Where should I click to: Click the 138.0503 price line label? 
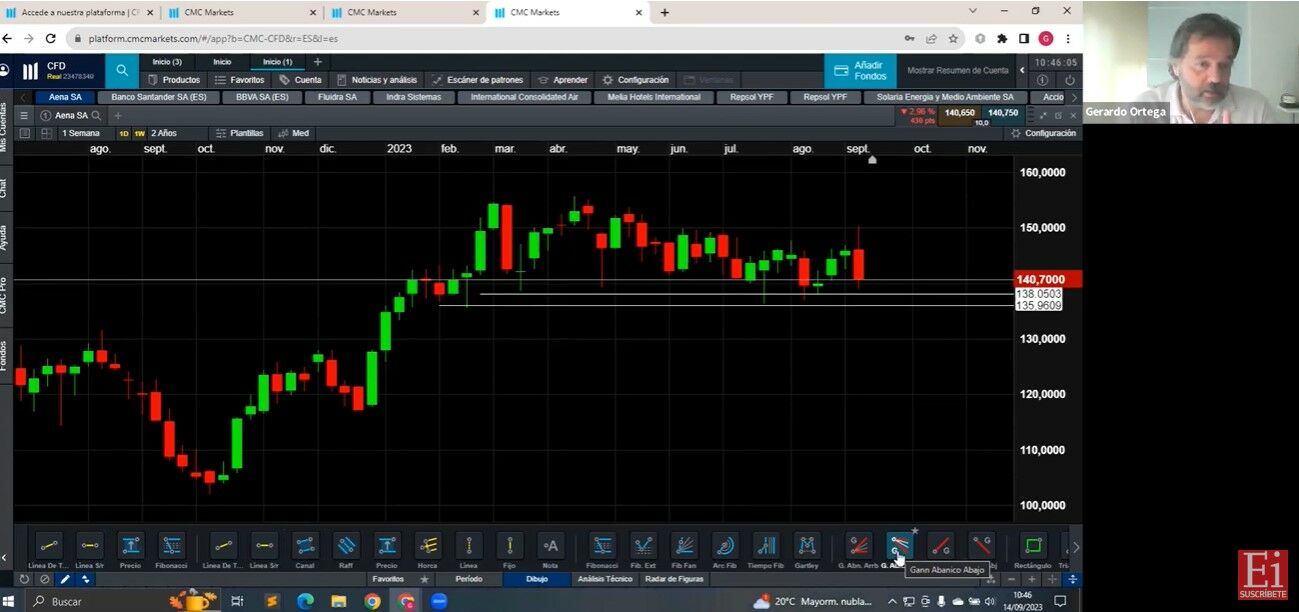pyautogui.click(x=1038, y=294)
